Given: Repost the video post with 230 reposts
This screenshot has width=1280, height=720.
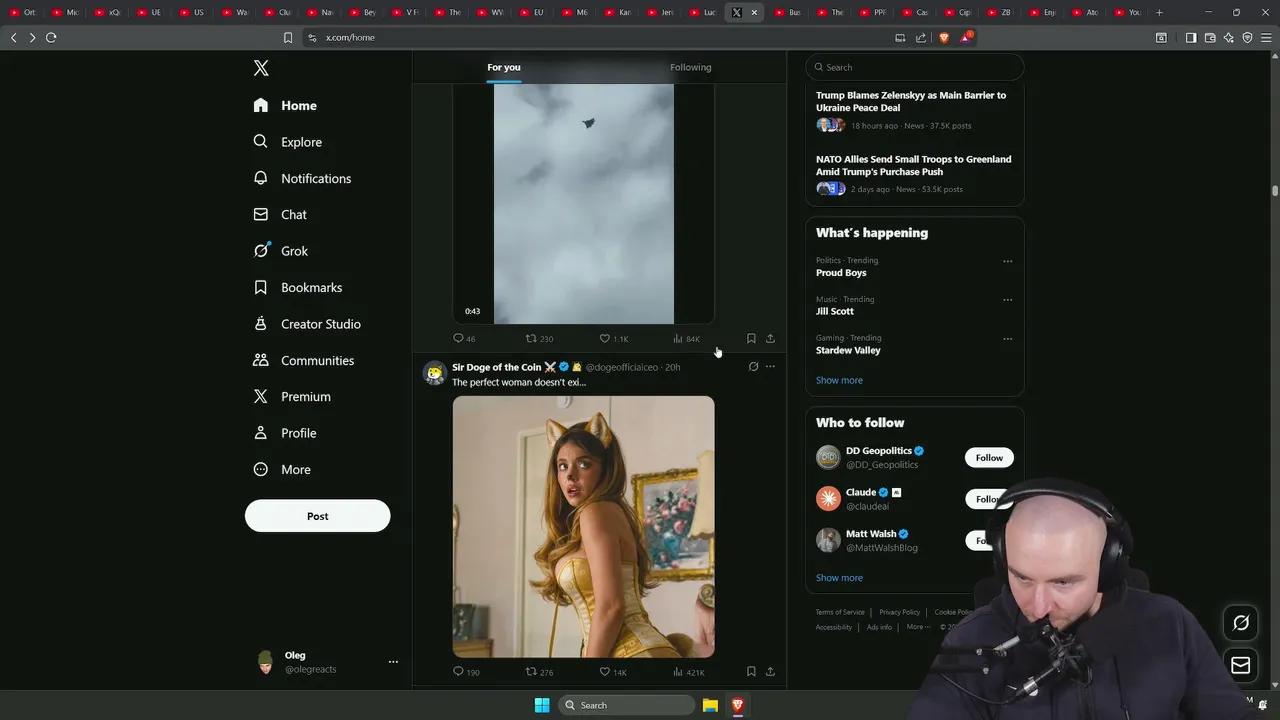Looking at the screenshot, I should pos(539,338).
